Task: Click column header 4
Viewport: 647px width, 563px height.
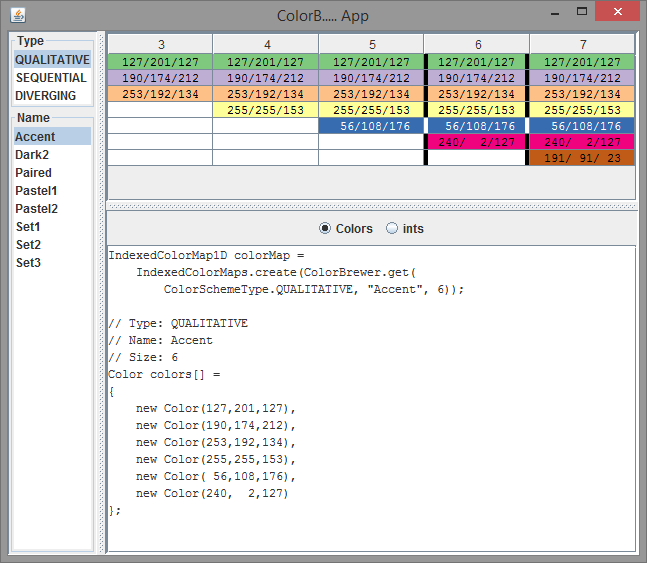Action: (x=266, y=44)
